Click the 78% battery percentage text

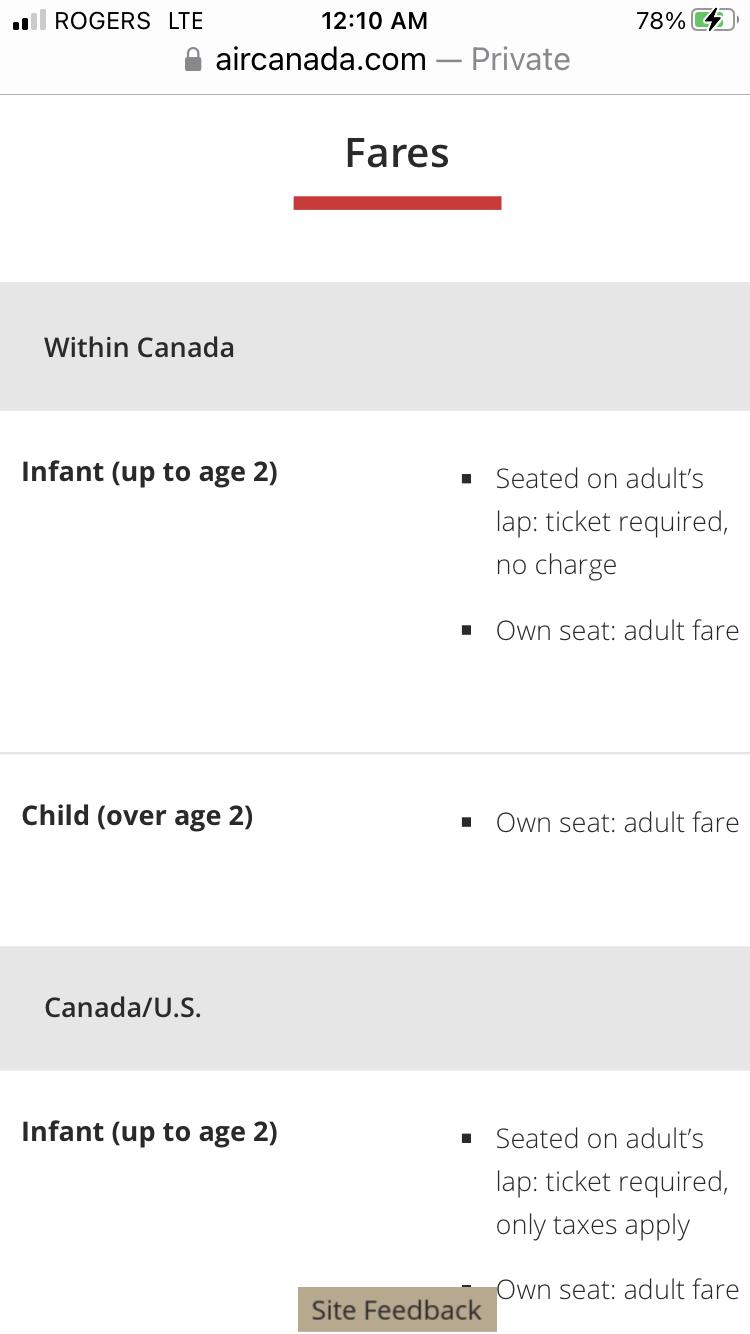coord(660,20)
